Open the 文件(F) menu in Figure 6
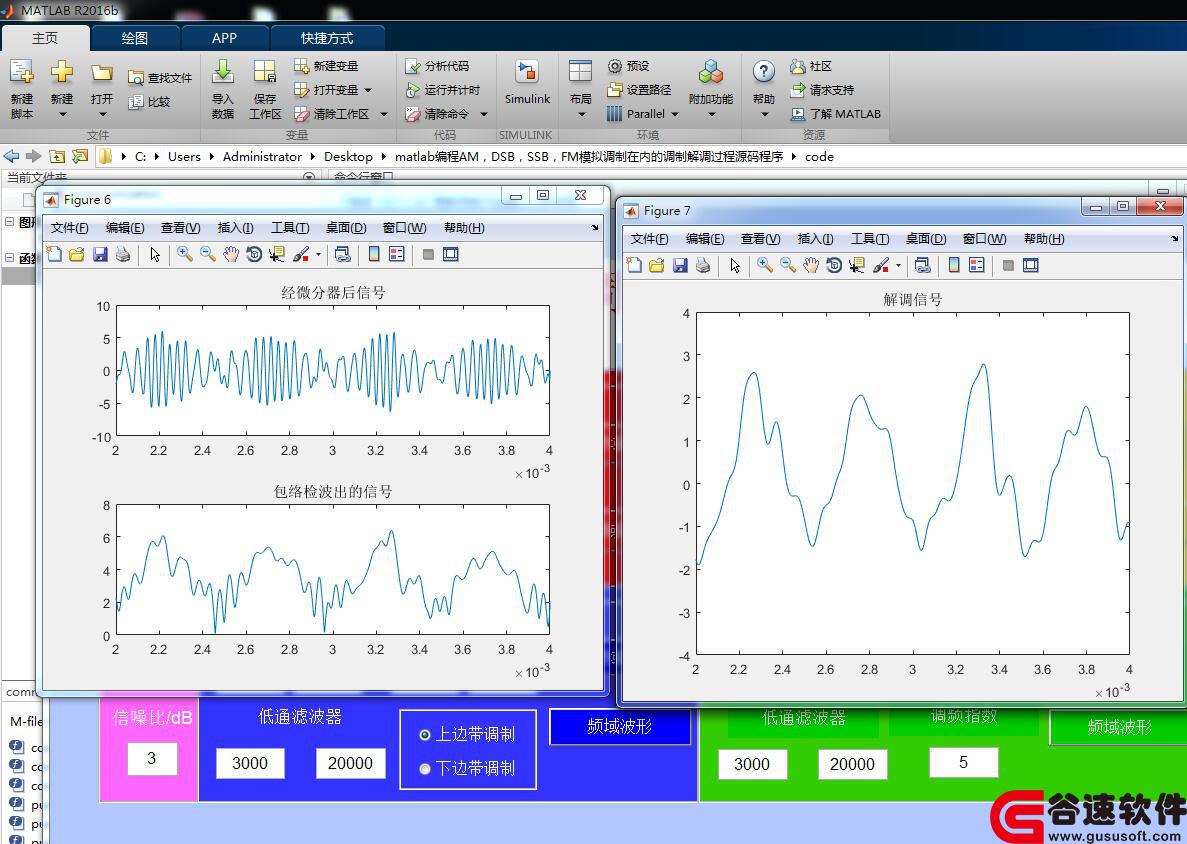1187x844 pixels. click(x=69, y=228)
